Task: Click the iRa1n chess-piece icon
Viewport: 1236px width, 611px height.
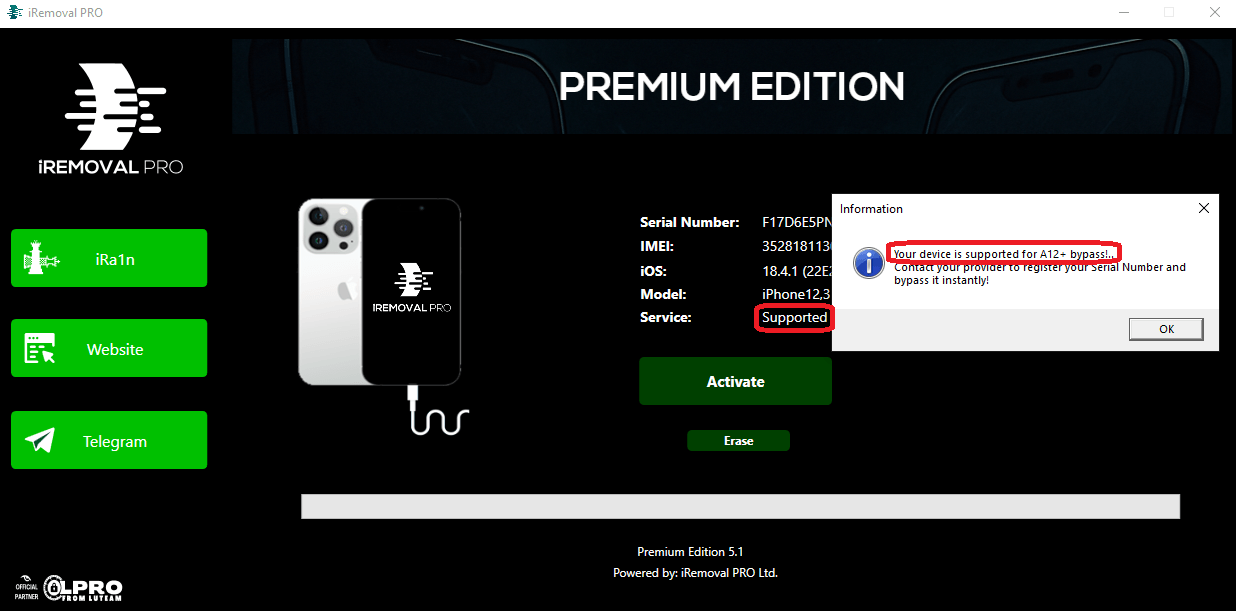Action: pos(41,260)
